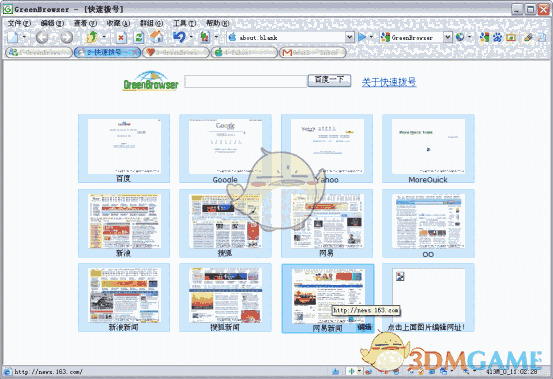Click the blue download icon in status bar
Image resolution: width=553 pixels, height=379 pixels.
335,371
